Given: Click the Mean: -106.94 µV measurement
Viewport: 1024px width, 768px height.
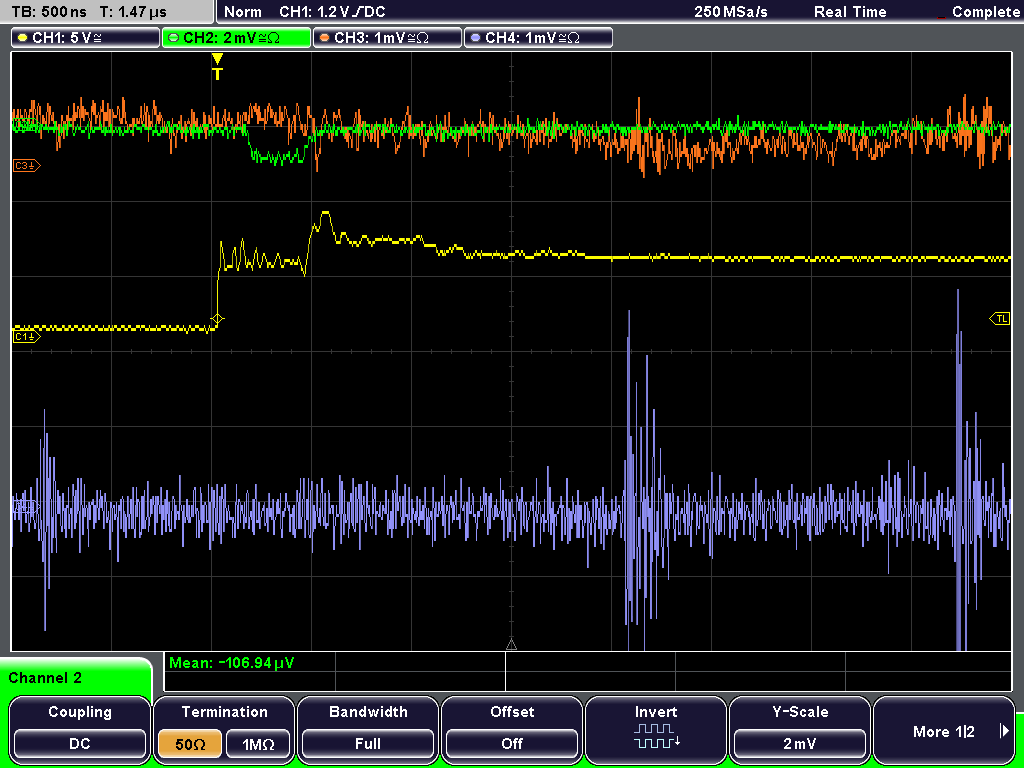Looking at the screenshot, I should tap(232, 663).
